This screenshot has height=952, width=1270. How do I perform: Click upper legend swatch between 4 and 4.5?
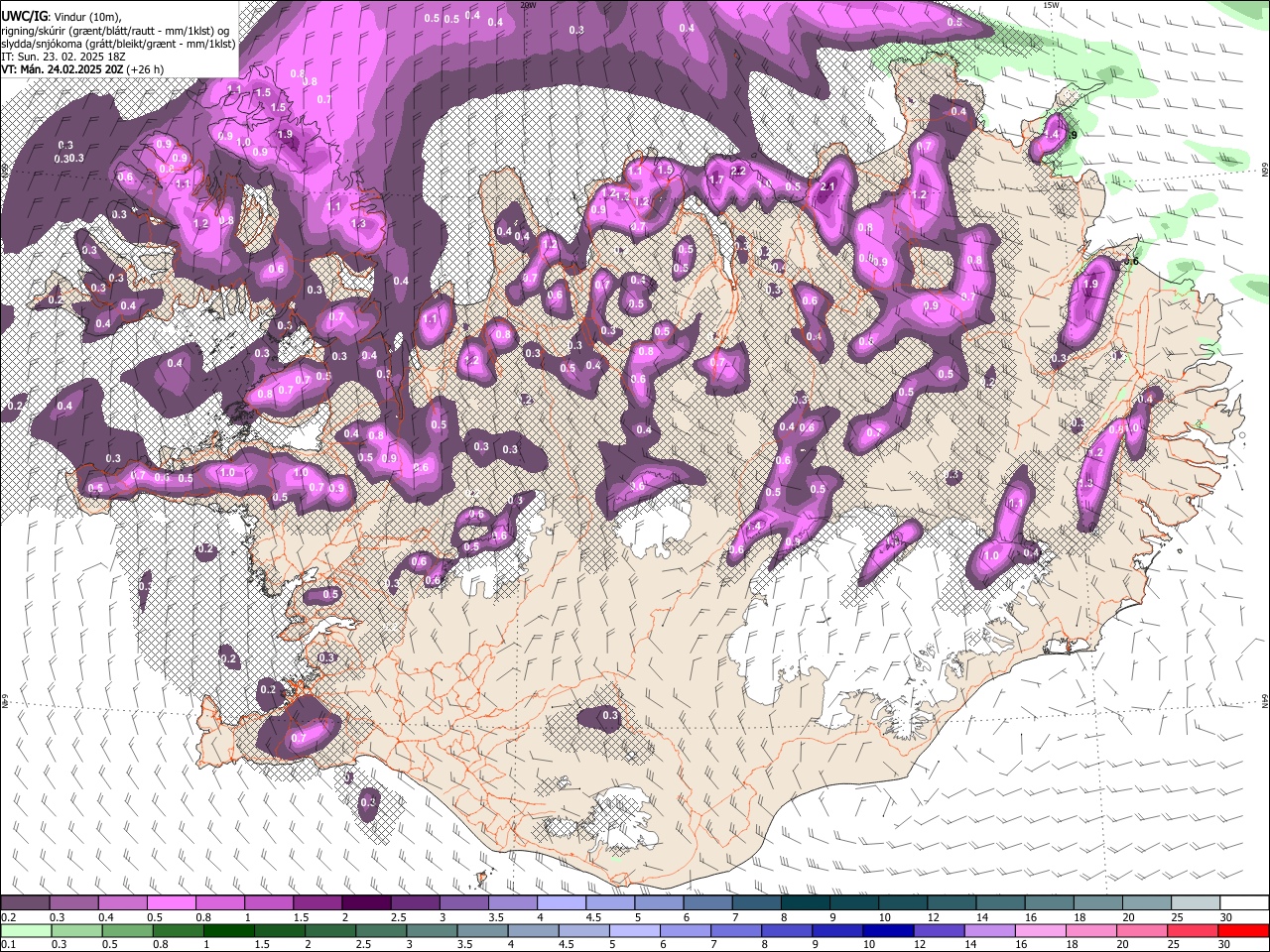click(561, 903)
